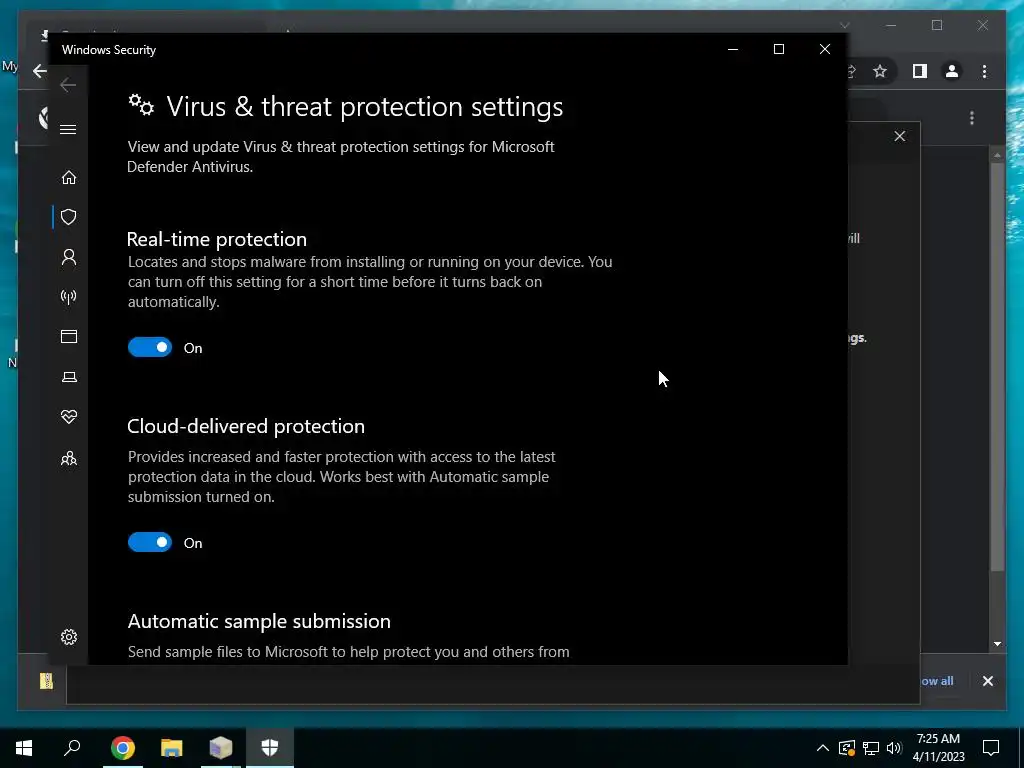Open Device performance & health heart icon

coord(69,417)
